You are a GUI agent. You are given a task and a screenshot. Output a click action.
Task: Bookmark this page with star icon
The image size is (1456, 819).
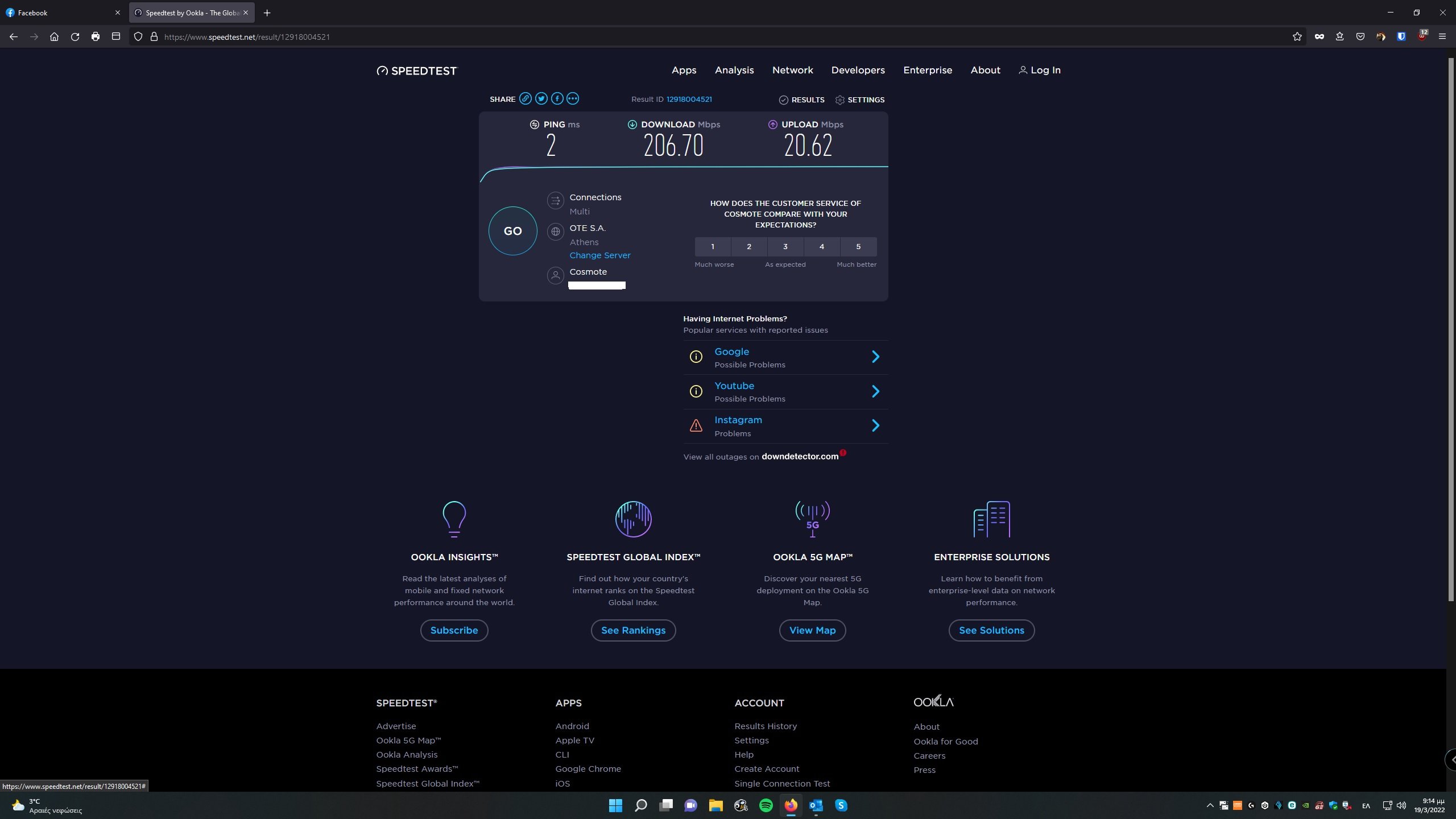tap(1297, 37)
